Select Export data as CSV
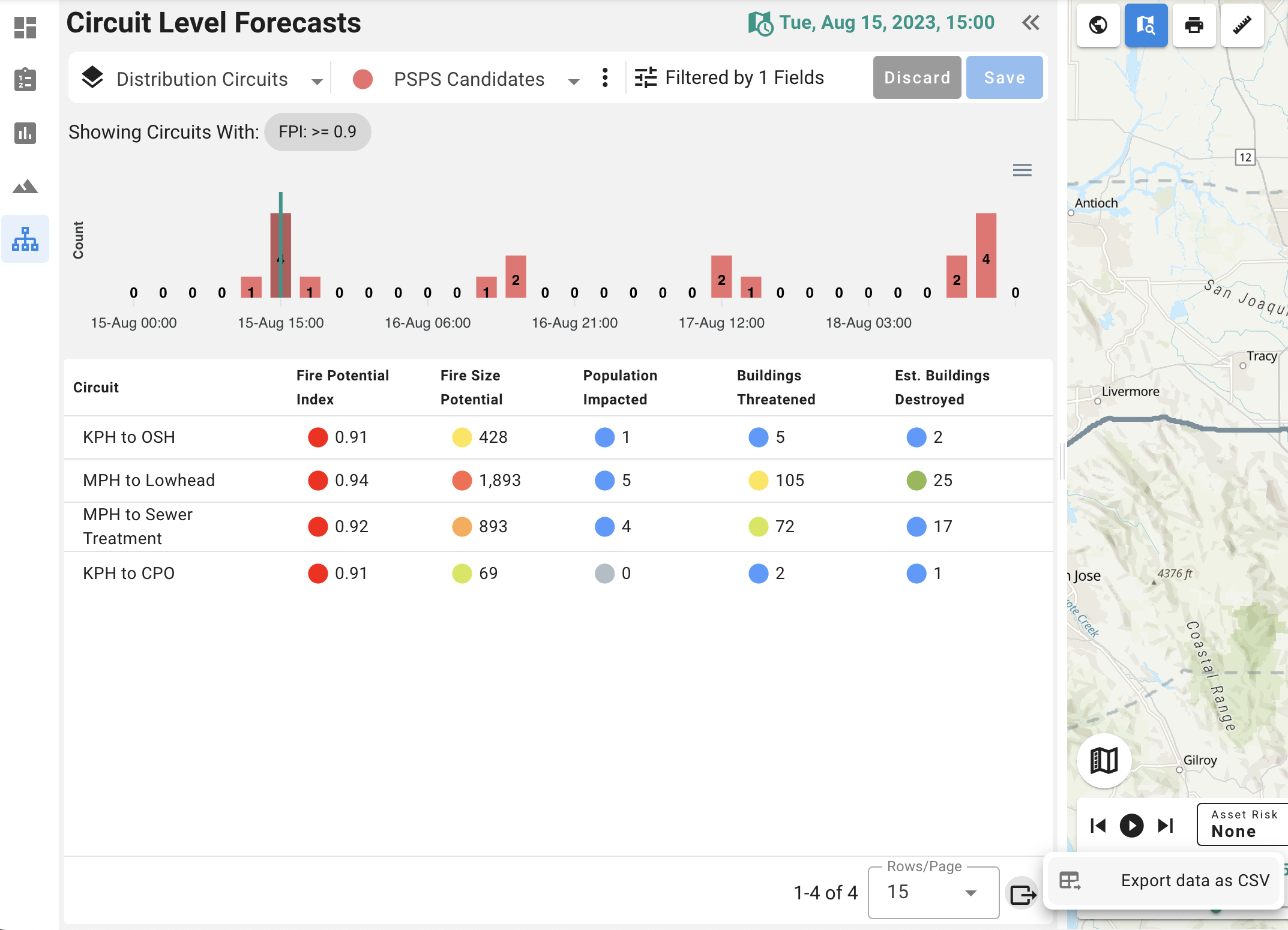The width and height of the screenshot is (1288, 930). (1164, 880)
